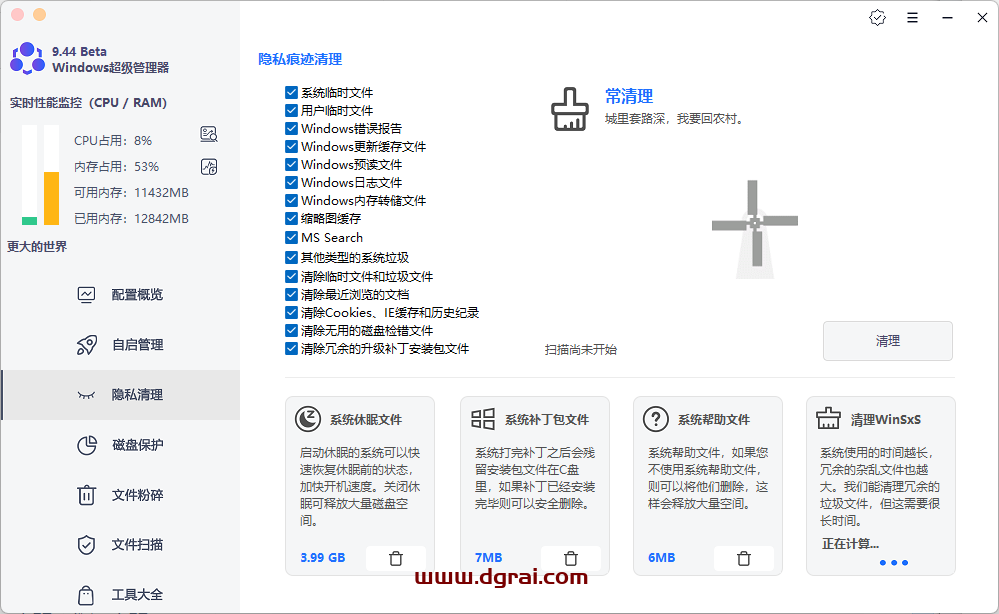Click the 系统休眠文件 card title

[366, 420]
